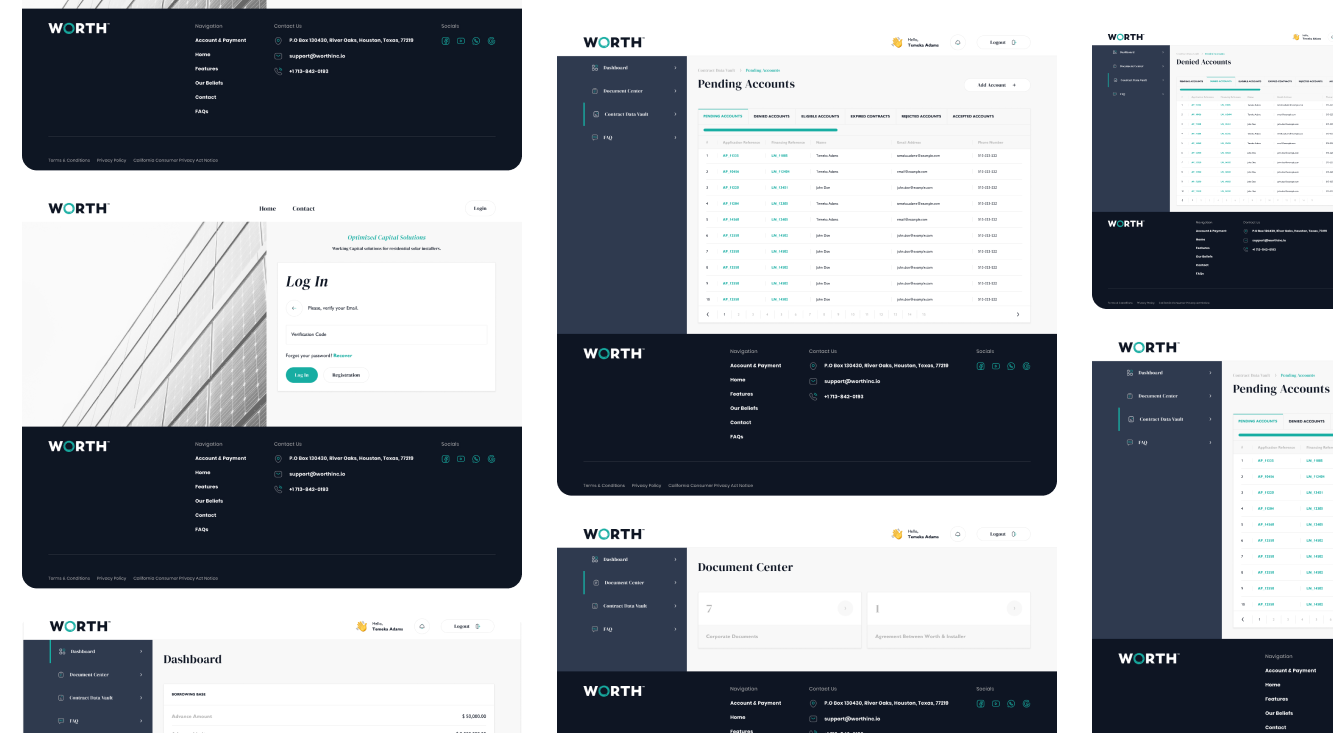Screen dimensions: 1333x733
Task: Open the notification bell on the Document Center page
Action: (x=958, y=534)
